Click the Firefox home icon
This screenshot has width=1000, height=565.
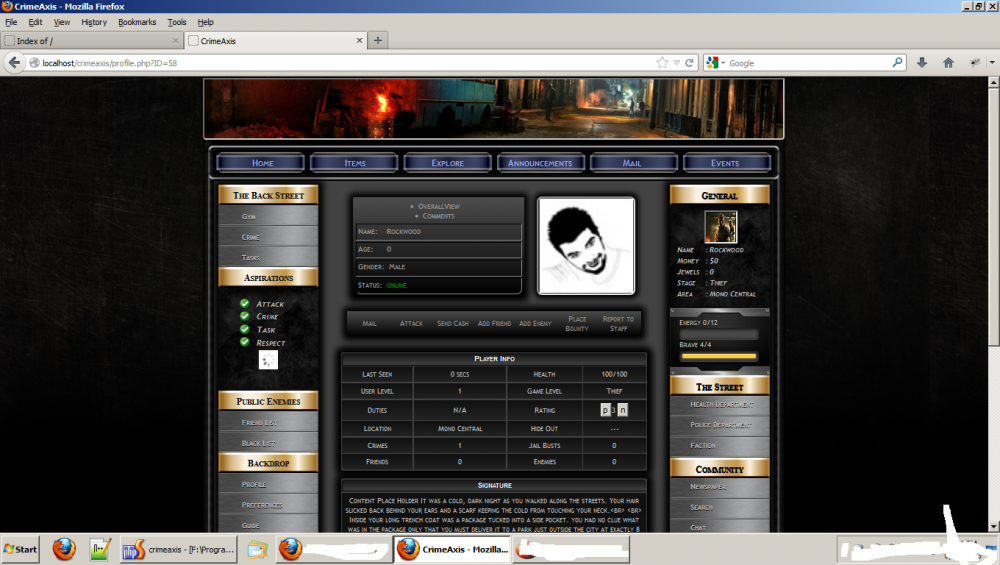pos(948,63)
